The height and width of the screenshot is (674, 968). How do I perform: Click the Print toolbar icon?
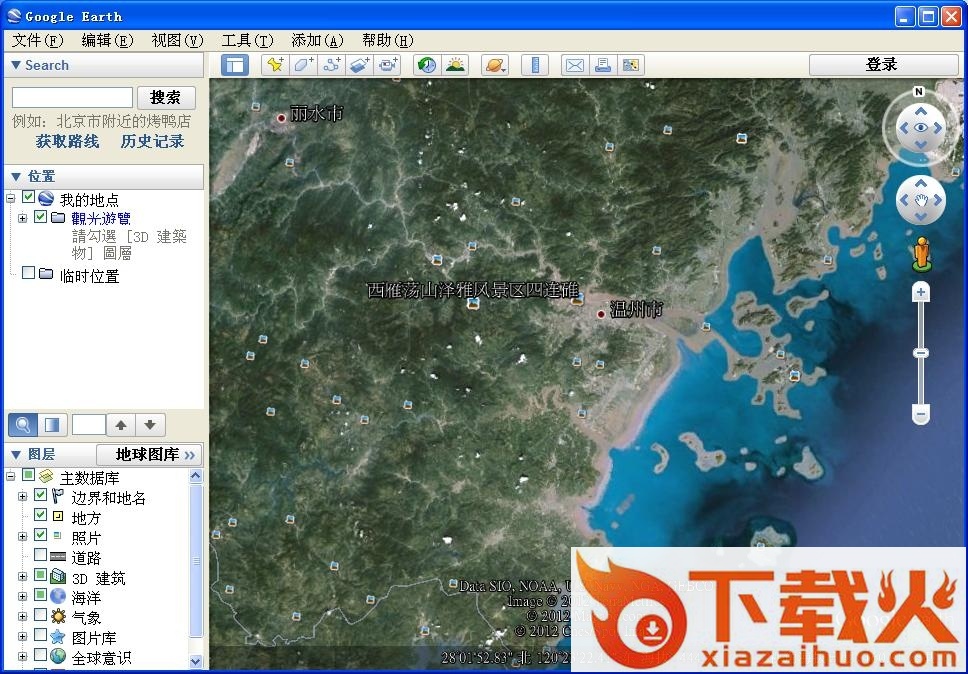tap(602, 65)
